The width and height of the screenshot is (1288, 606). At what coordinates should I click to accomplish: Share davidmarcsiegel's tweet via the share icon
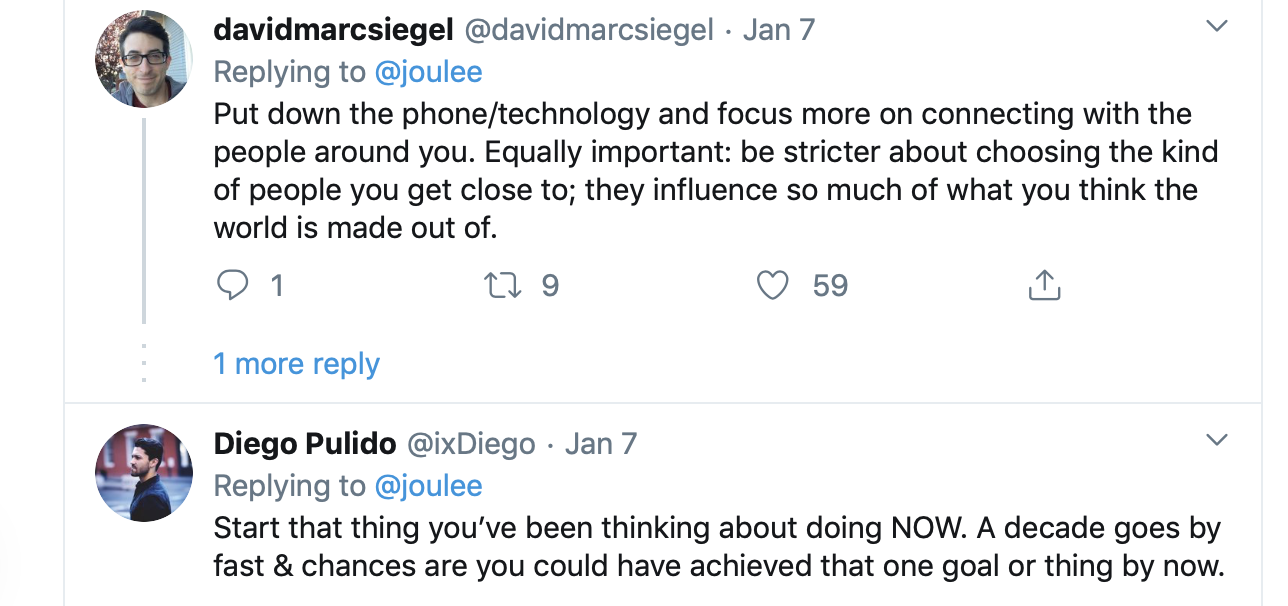click(x=1043, y=287)
